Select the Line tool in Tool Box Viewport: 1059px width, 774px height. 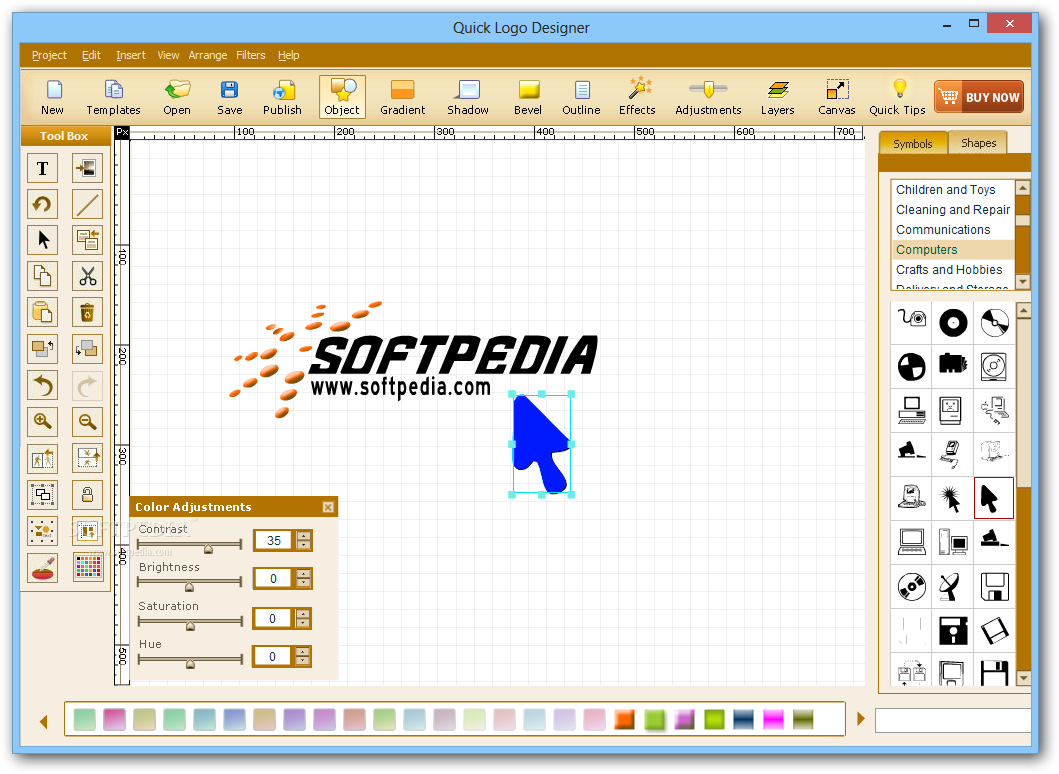point(88,204)
